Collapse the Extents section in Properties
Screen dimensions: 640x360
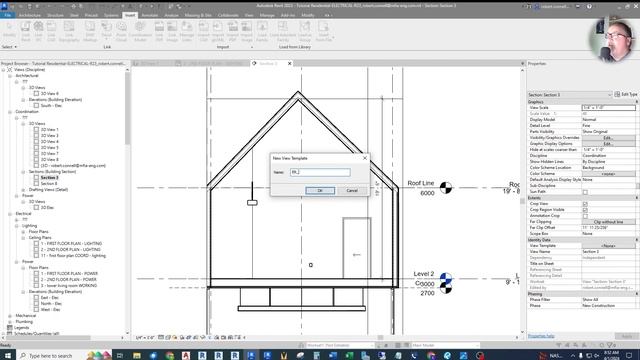pyautogui.click(x=636, y=198)
